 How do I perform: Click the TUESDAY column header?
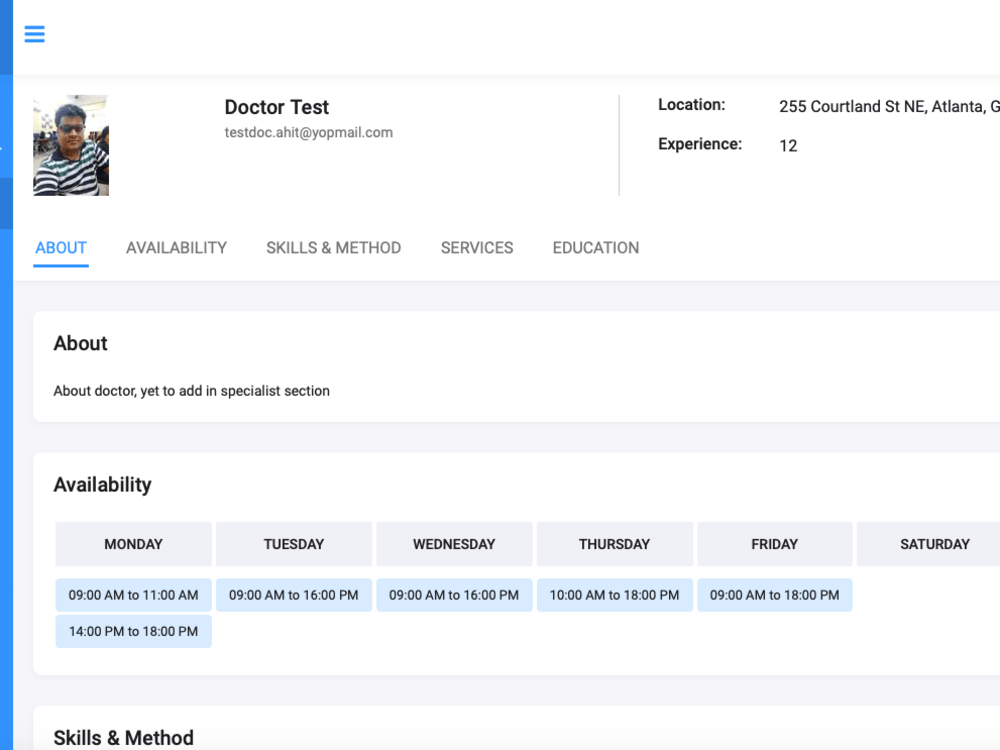tap(294, 544)
